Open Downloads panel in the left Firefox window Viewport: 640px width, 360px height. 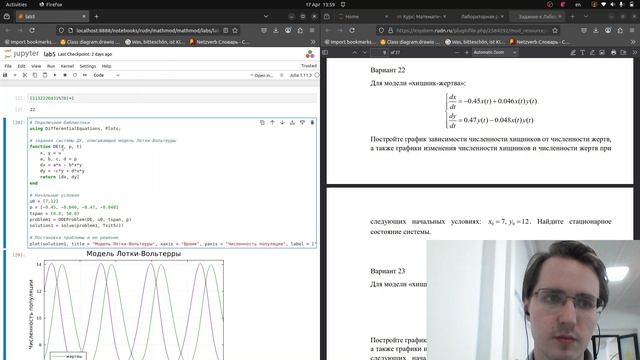click(276, 30)
